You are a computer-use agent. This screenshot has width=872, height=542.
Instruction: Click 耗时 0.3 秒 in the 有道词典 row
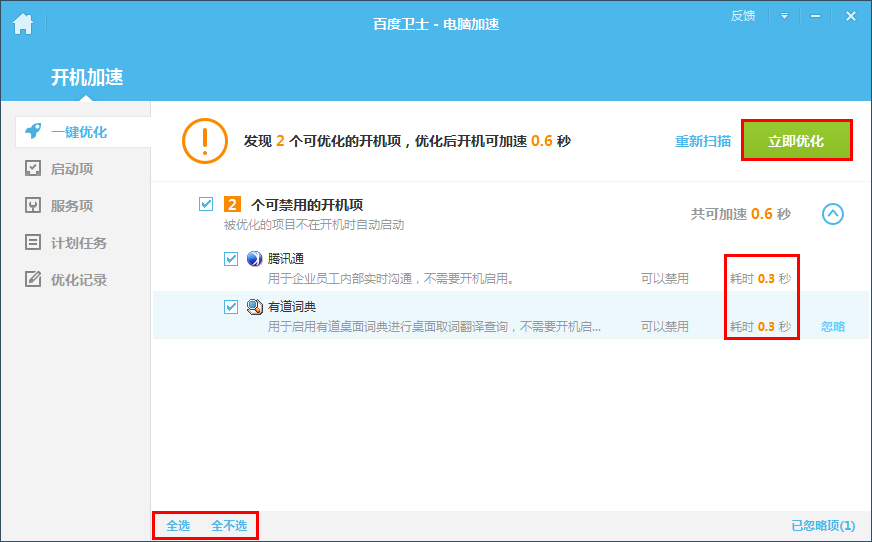pos(760,327)
